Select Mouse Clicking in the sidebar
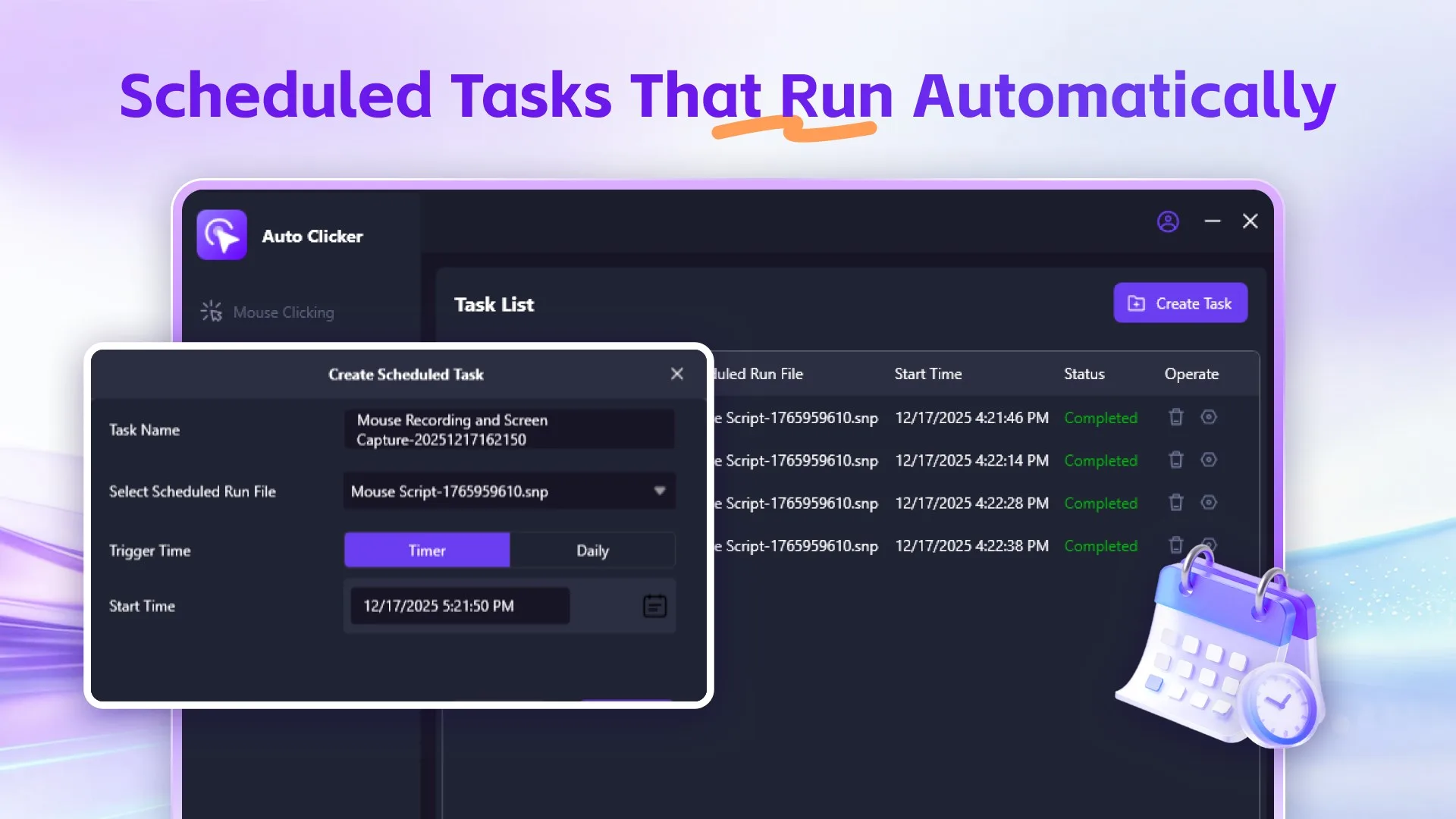Image resolution: width=1456 pixels, height=819 pixels. [x=267, y=312]
